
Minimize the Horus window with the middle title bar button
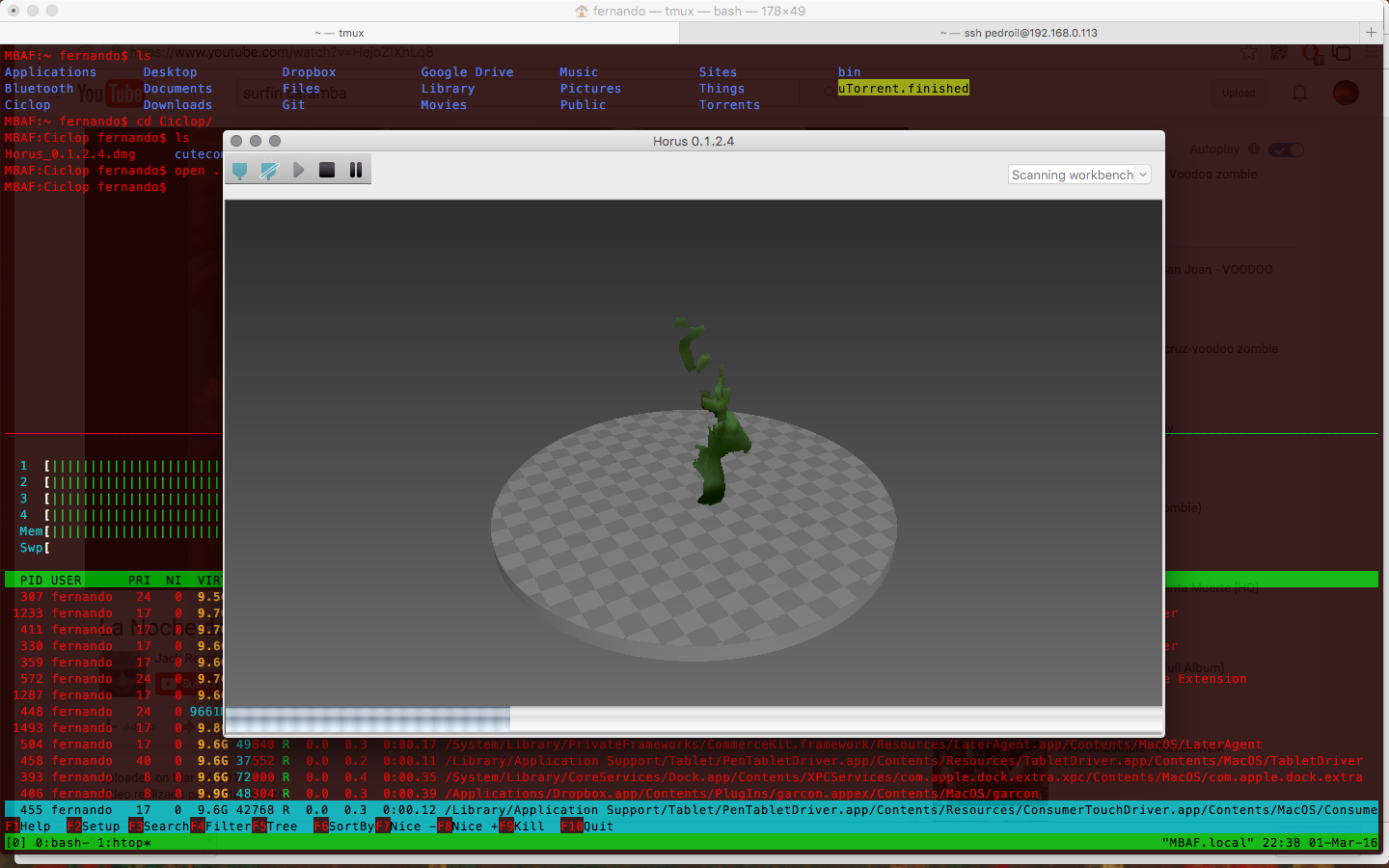pos(256,141)
